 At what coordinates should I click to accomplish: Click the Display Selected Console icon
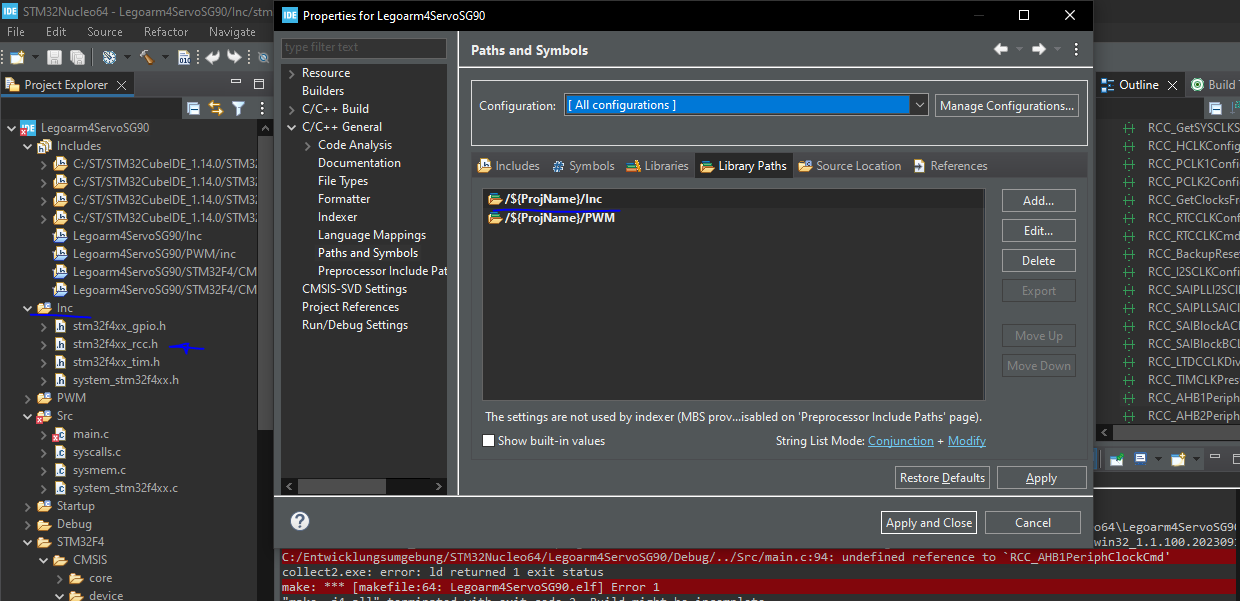tap(1141, 459)
